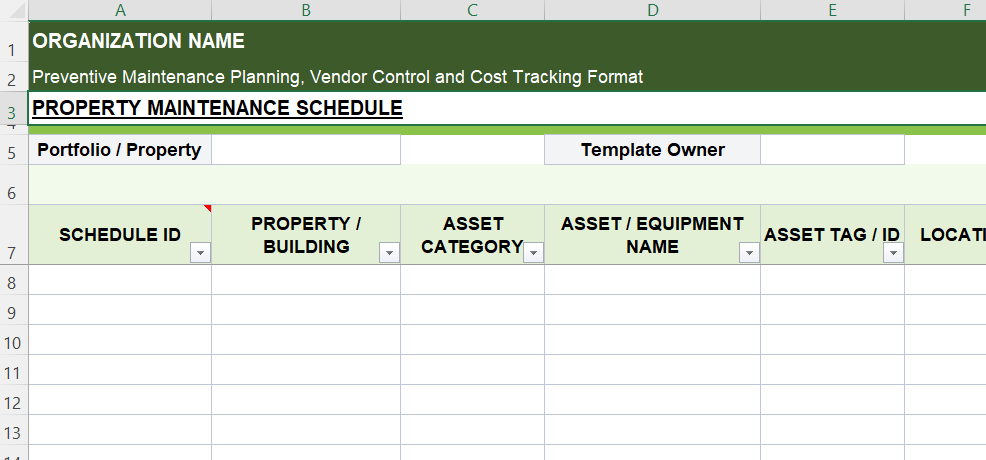
Task: Click the Select All corner triangle
Action: click(x=14, y=10)
